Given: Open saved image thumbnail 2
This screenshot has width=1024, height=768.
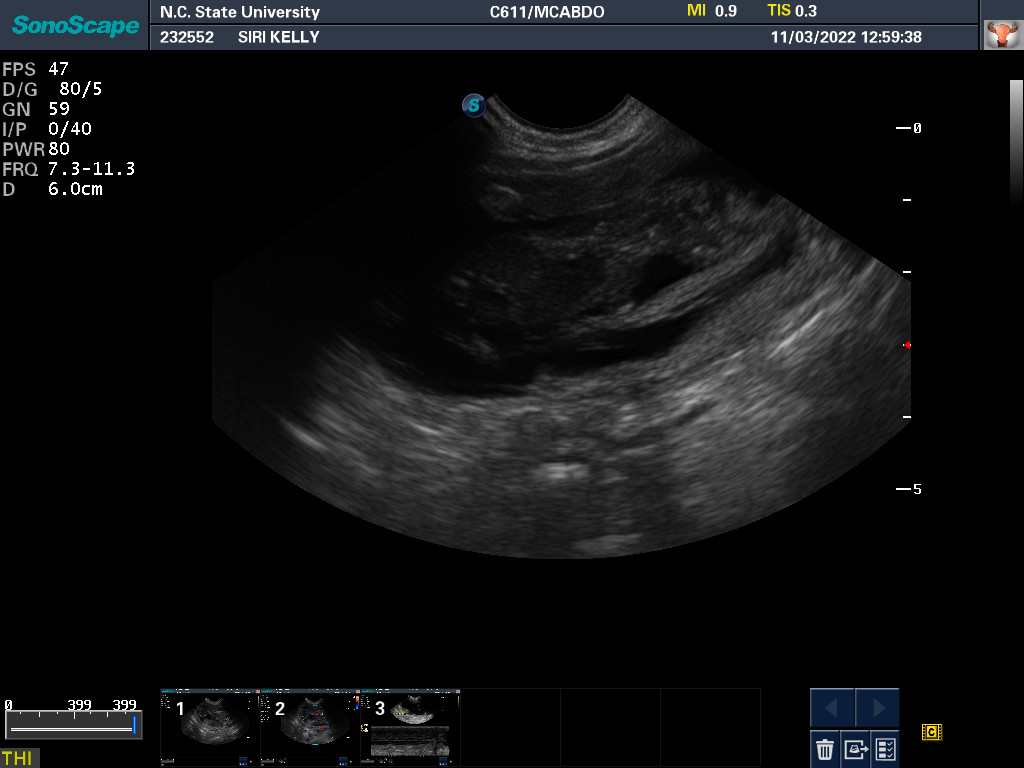Looking at the screenshot, I should pyautogui.click(x=310, y=727).
